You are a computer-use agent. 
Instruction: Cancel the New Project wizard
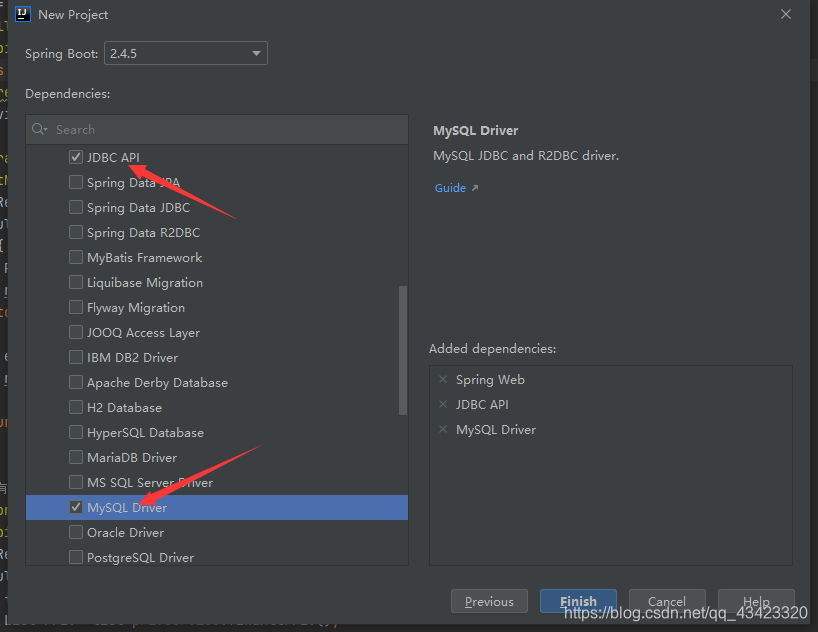point(667,601)
